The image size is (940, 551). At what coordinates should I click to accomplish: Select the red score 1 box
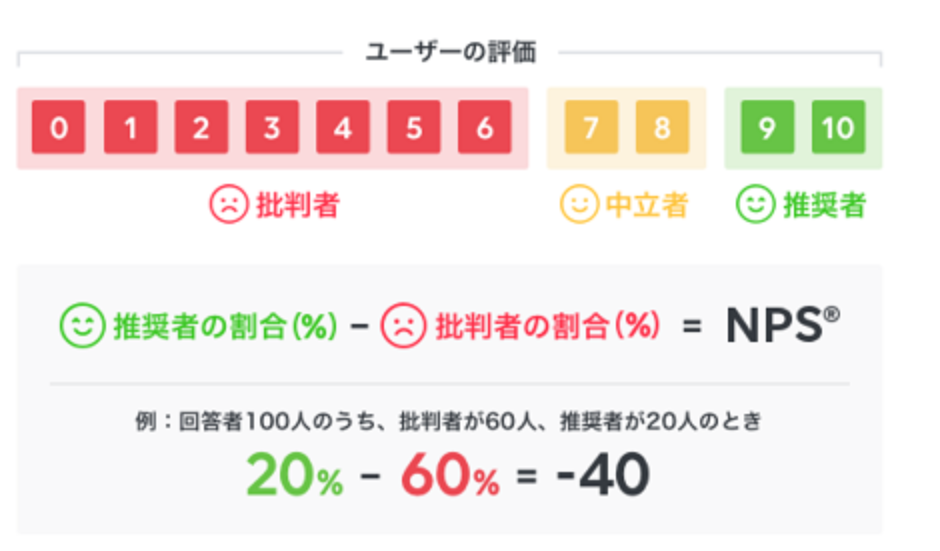(130, 127)
